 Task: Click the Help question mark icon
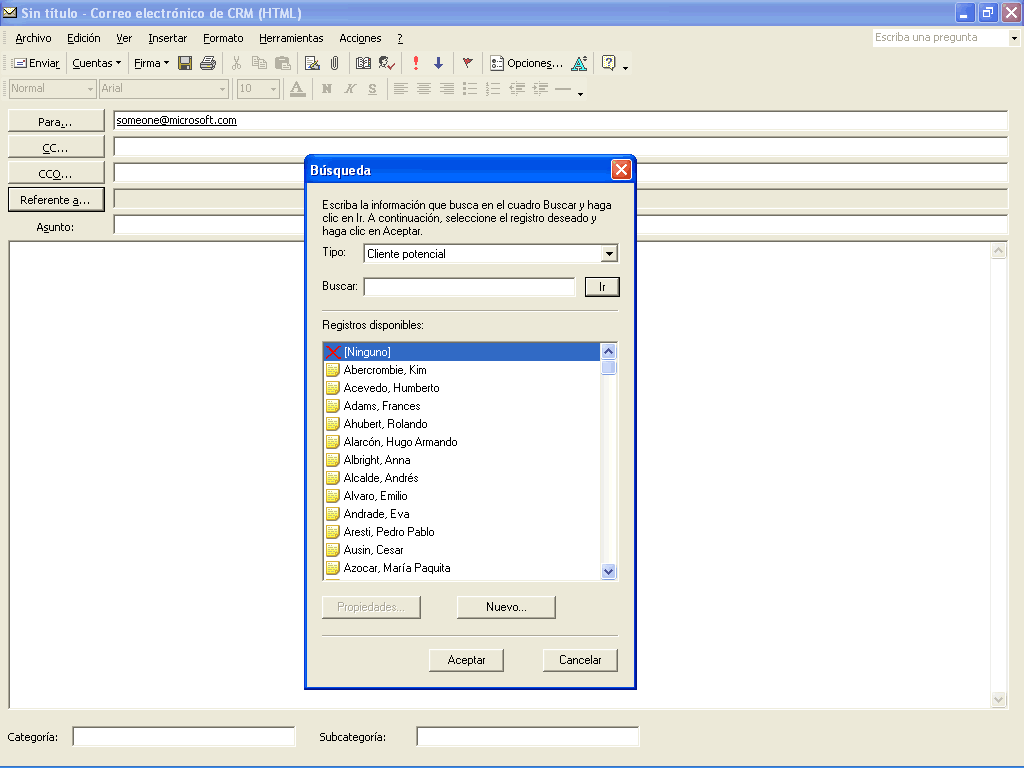coord(609,63)
